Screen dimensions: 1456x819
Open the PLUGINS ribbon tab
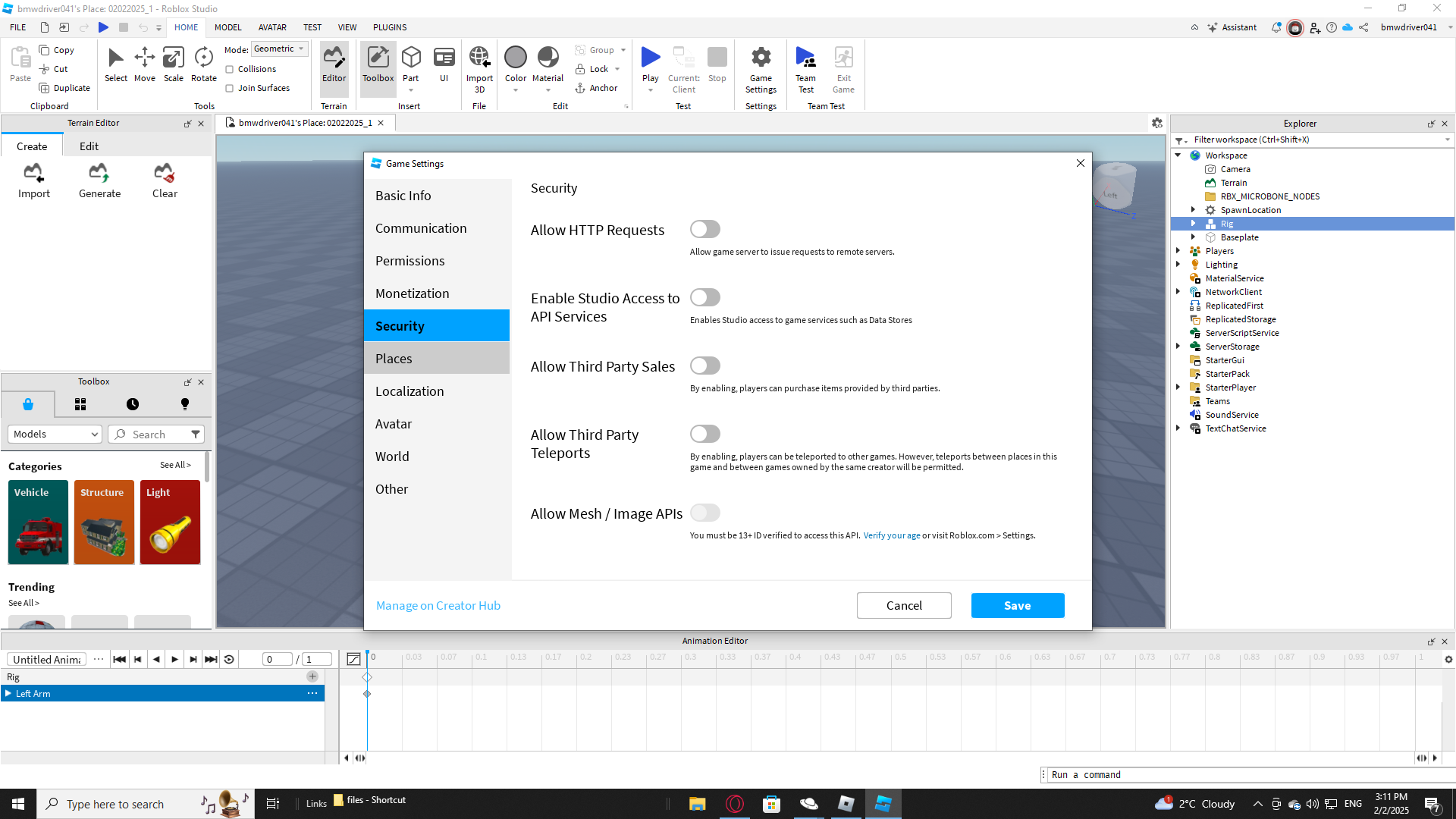390,27
